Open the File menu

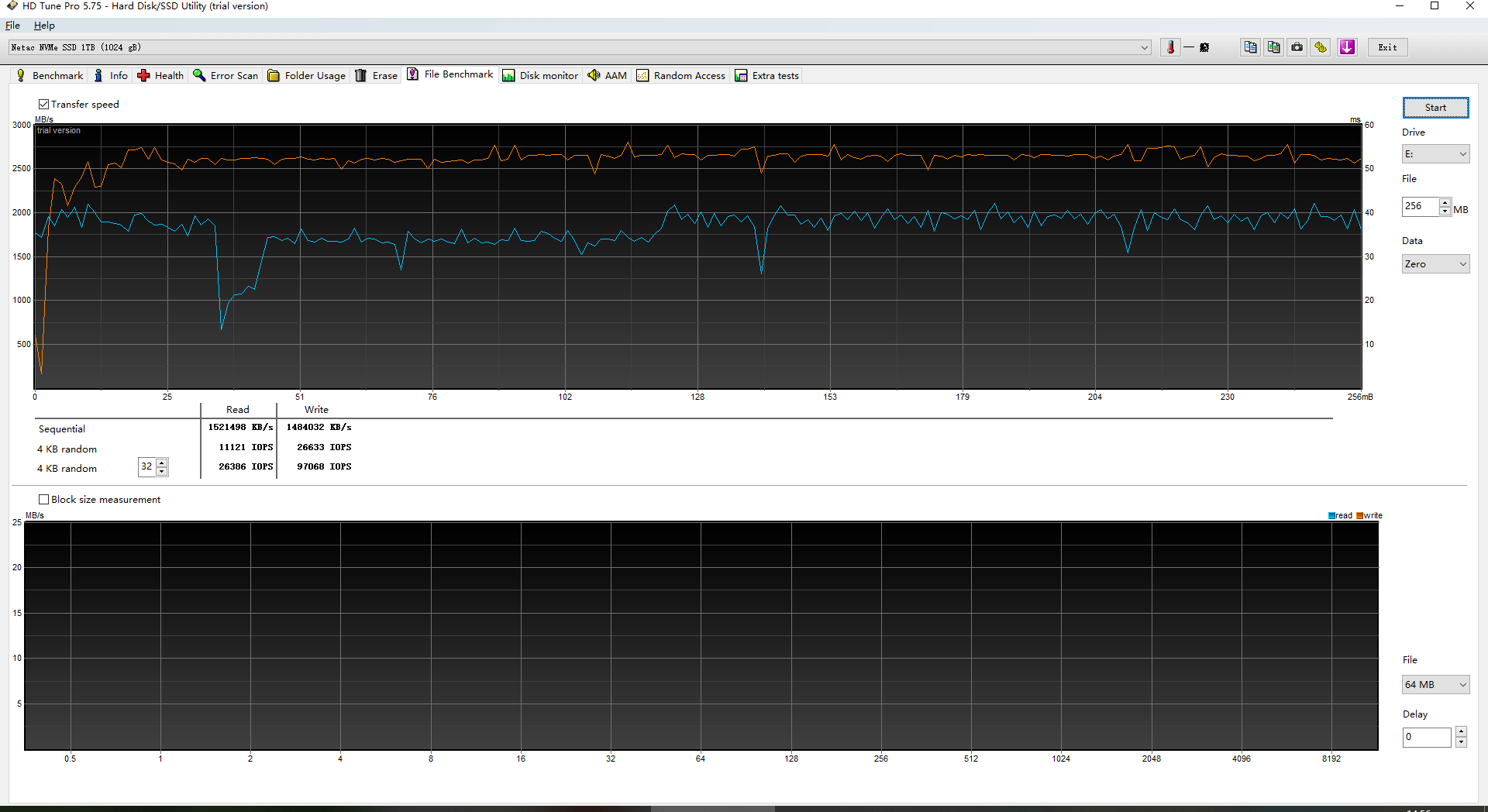[12, 26]
